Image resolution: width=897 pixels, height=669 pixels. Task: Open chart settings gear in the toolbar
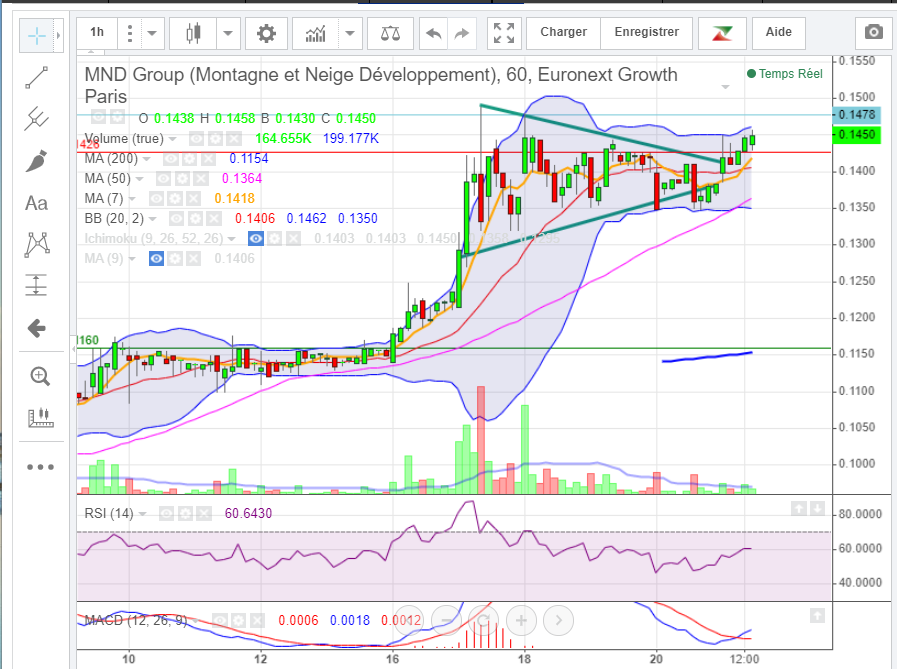point(266,33)
